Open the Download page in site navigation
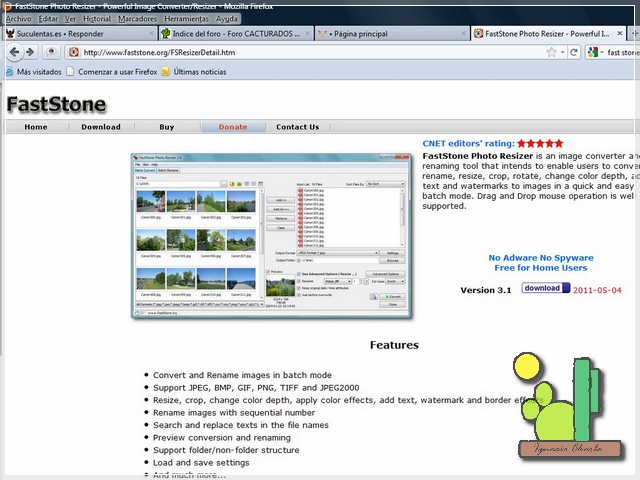Viewport: 640px width, 480px height. tap(101, 127)
